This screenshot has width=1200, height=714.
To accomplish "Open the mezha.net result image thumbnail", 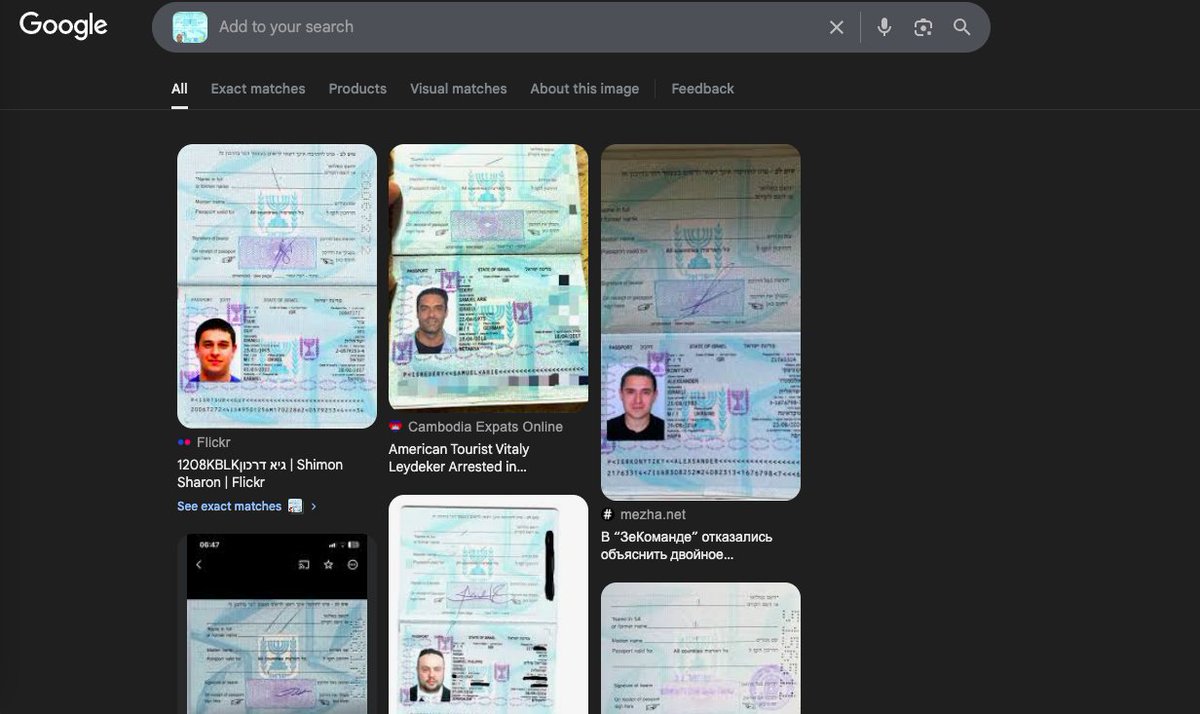I will point(700,322).
